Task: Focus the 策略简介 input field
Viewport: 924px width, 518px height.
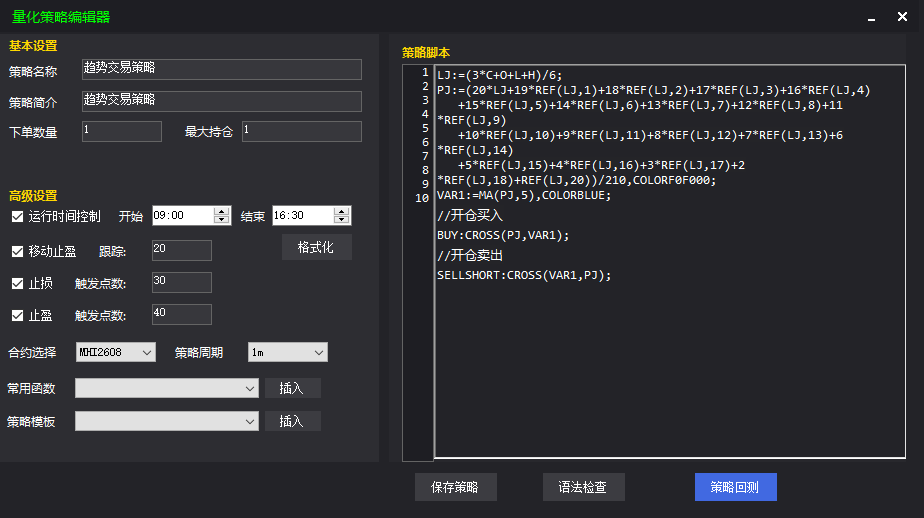Action: 222,101
